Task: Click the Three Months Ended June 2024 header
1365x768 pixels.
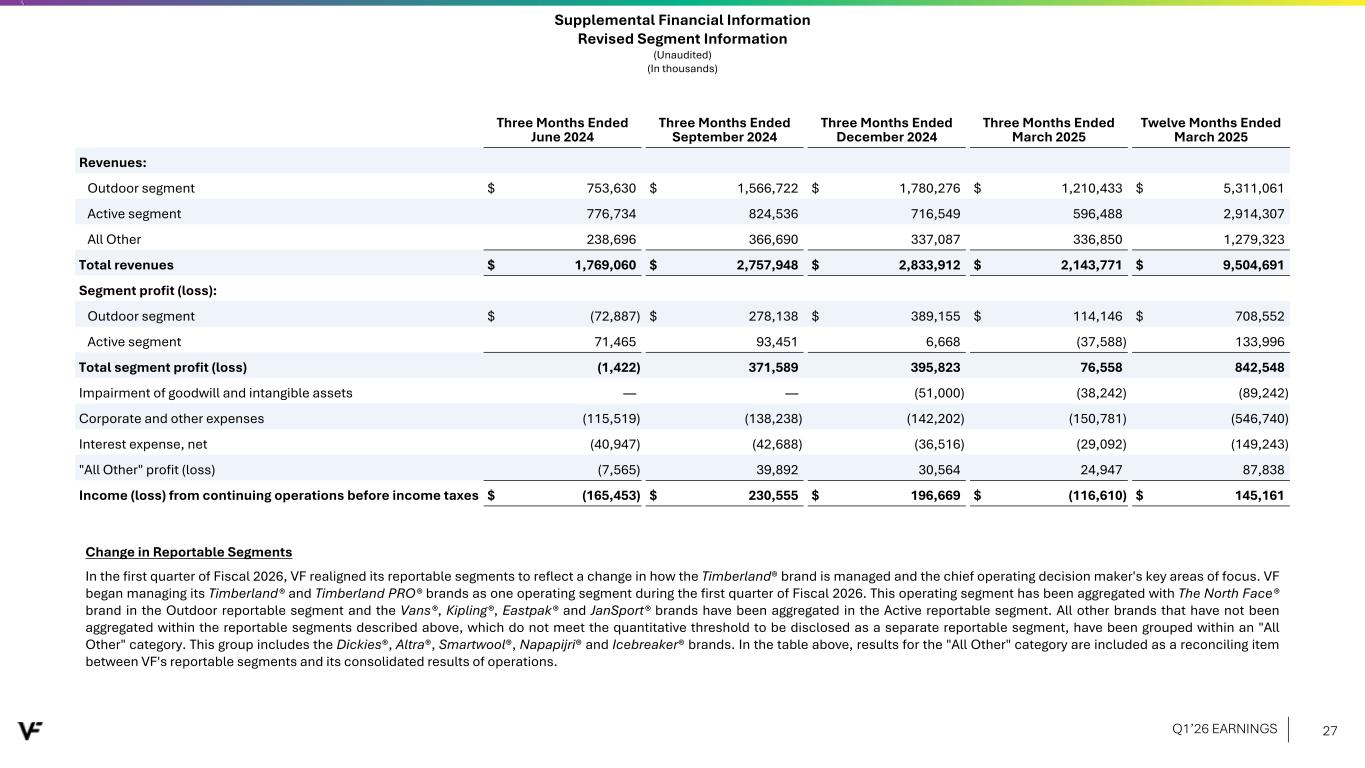Action: point(562,130)
